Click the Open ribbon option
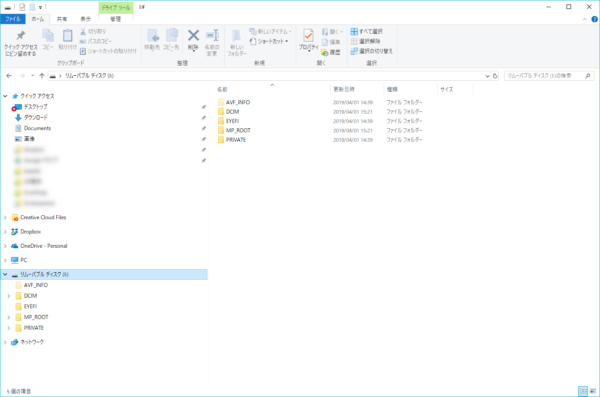 coord(332,31)
